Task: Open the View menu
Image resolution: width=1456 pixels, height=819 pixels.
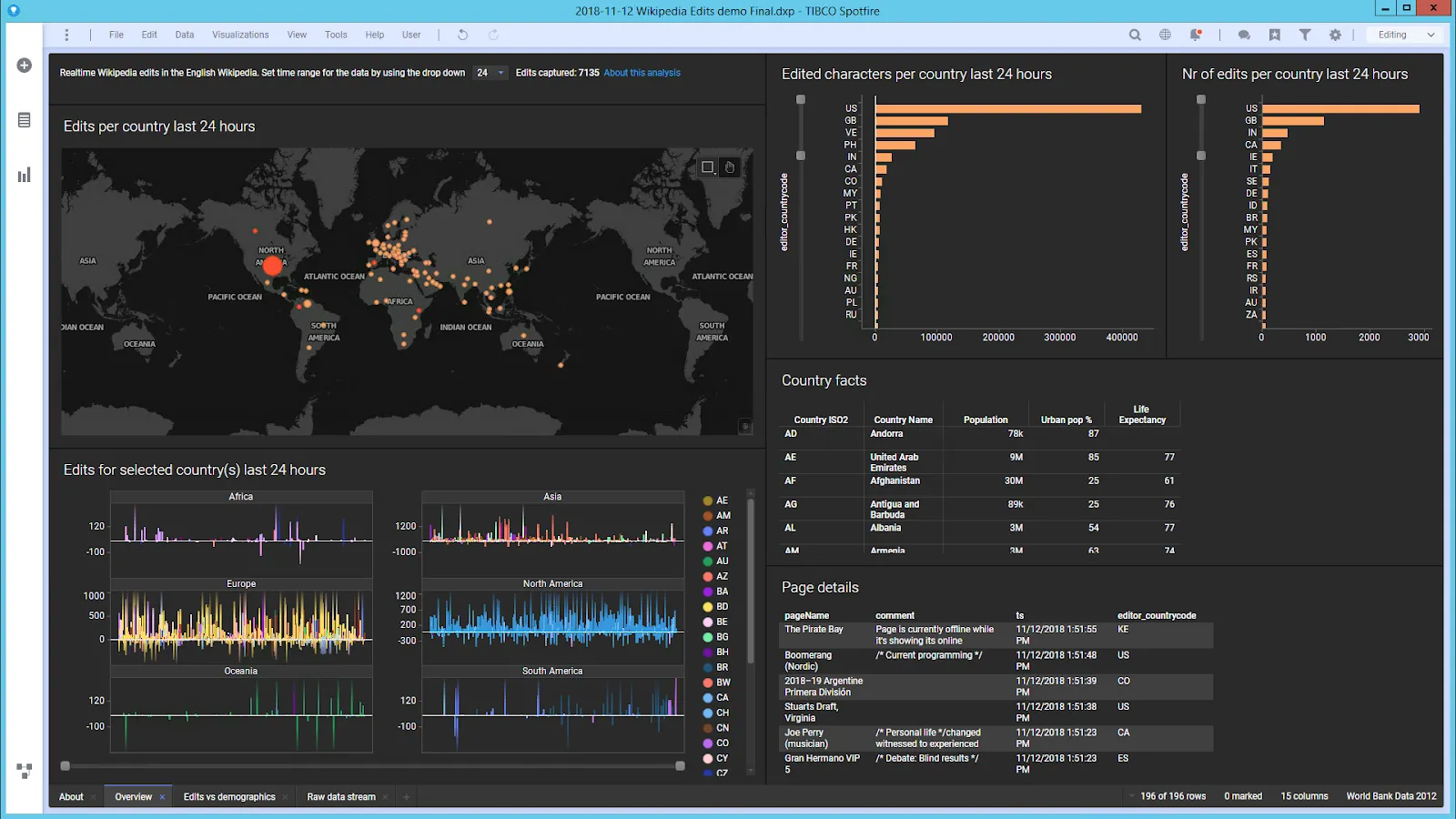Action: point(297,35)
